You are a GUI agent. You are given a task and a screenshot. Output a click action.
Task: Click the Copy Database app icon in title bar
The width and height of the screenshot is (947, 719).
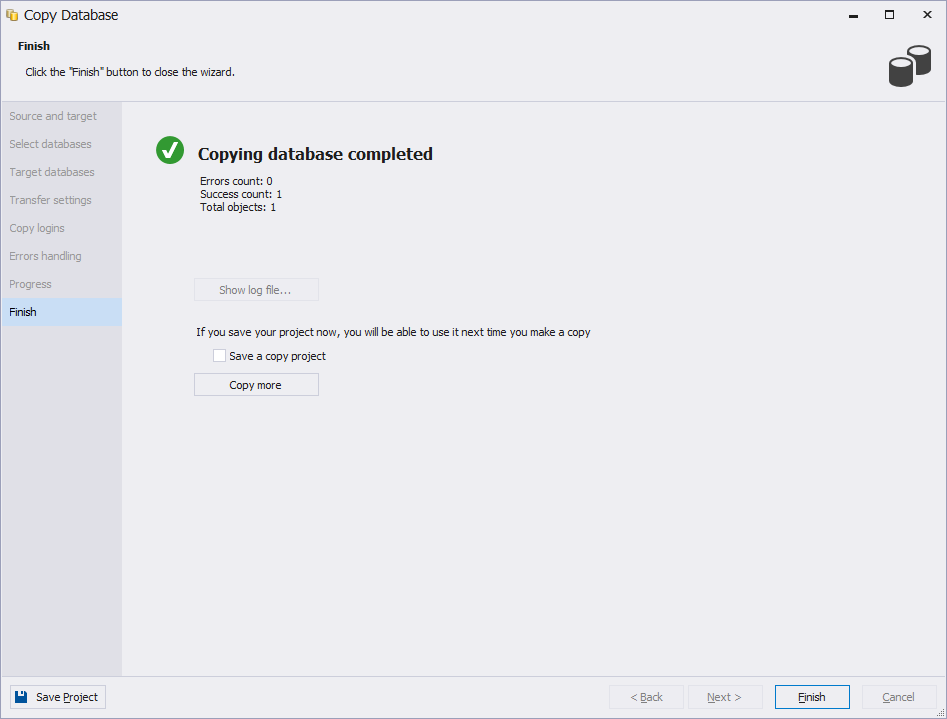(x=12, y=15)
